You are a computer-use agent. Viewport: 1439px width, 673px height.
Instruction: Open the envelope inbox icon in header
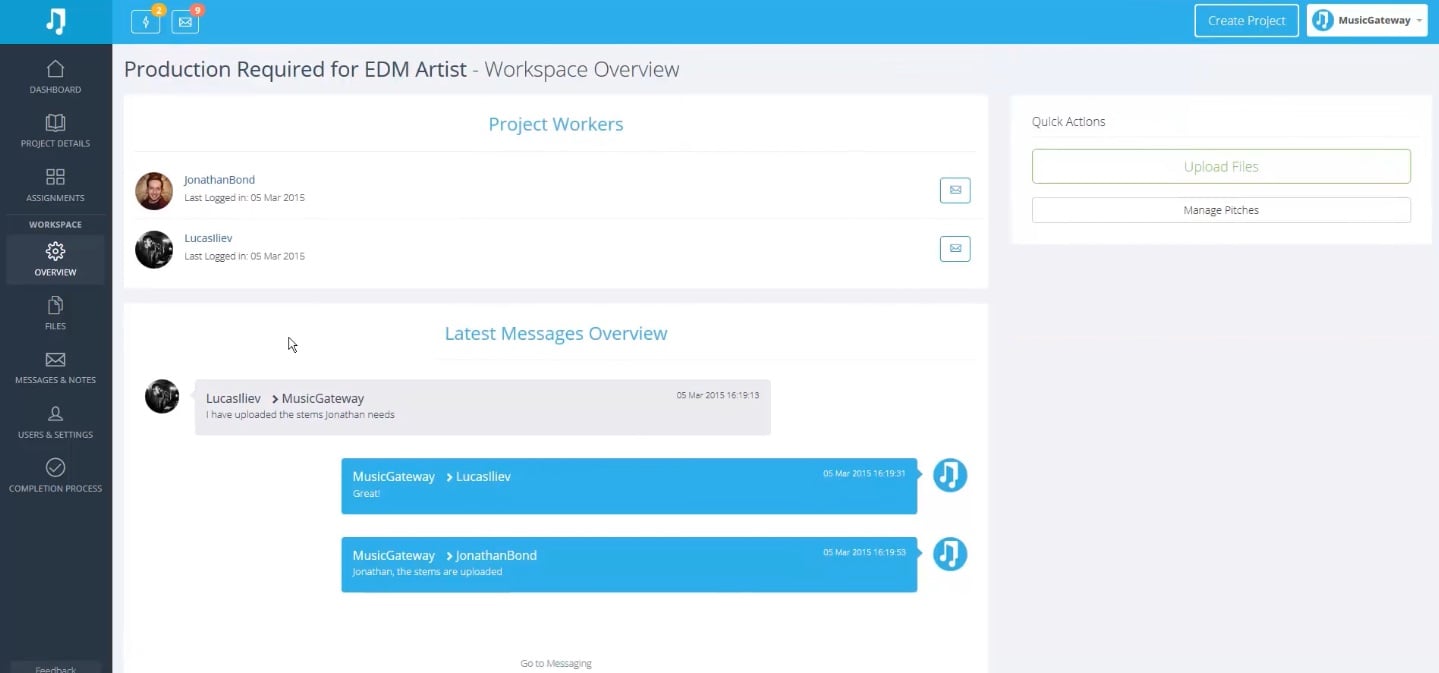pyautogui.click(x=185, y=21)
